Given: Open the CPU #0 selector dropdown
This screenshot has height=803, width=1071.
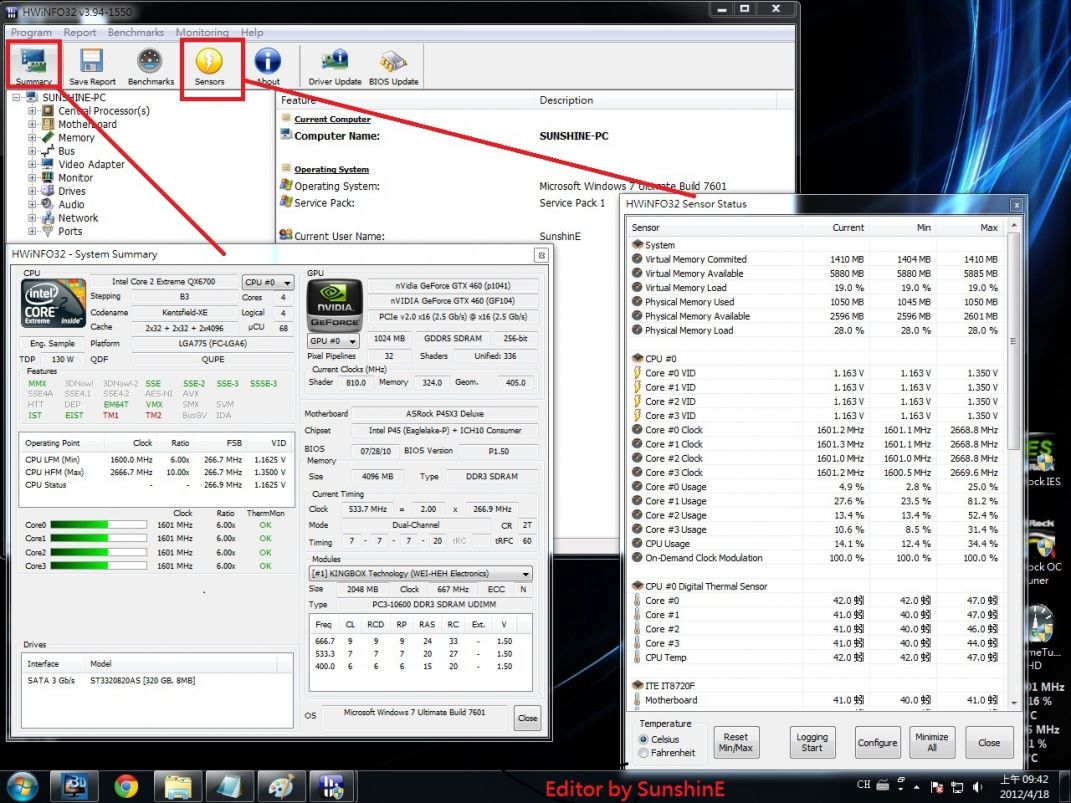Looking at the screenshot, I should coord(268,282).
